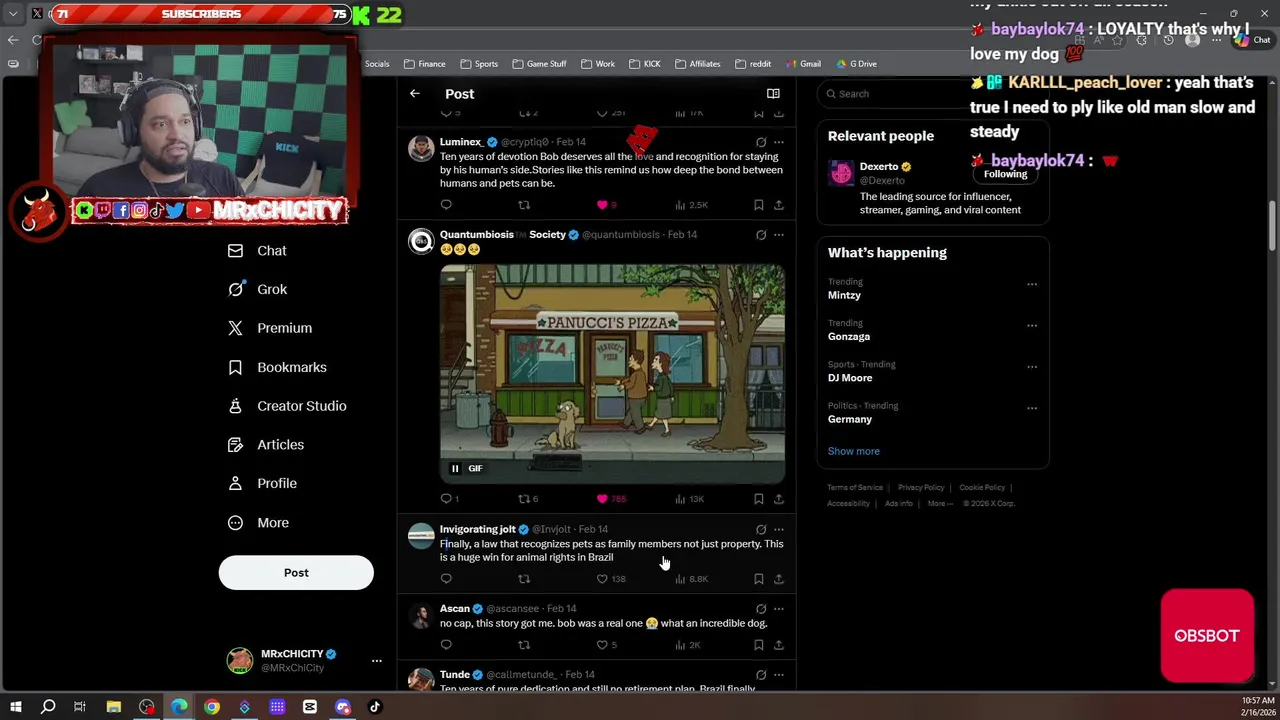This screenshot has width=1280, height=720.
Task: Like the Invigorating jolt tweet
Action: point(602,579)
